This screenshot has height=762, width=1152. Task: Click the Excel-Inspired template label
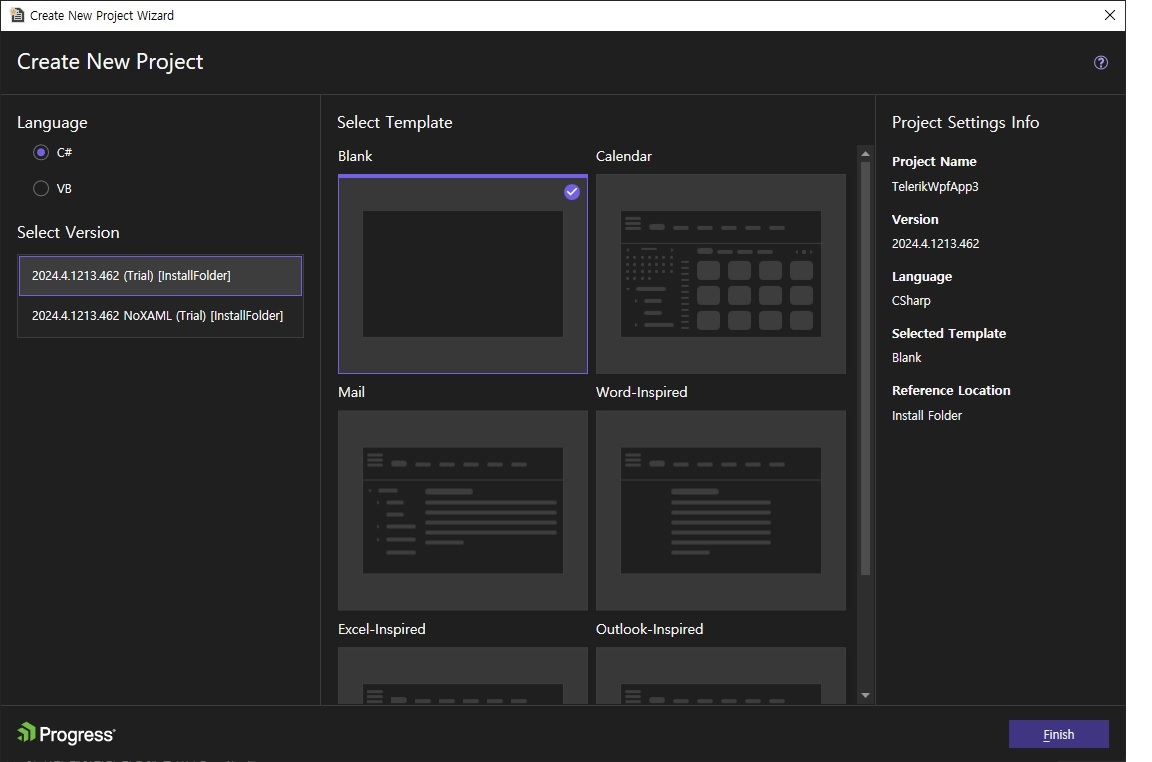[x=381, y=629]
